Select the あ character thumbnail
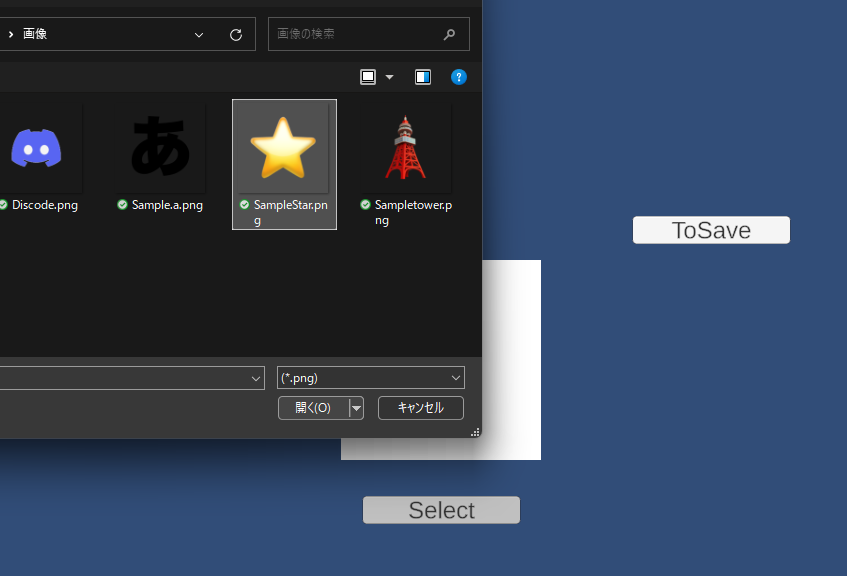This screenshot has width=847, height=576. tap(160, 148)
